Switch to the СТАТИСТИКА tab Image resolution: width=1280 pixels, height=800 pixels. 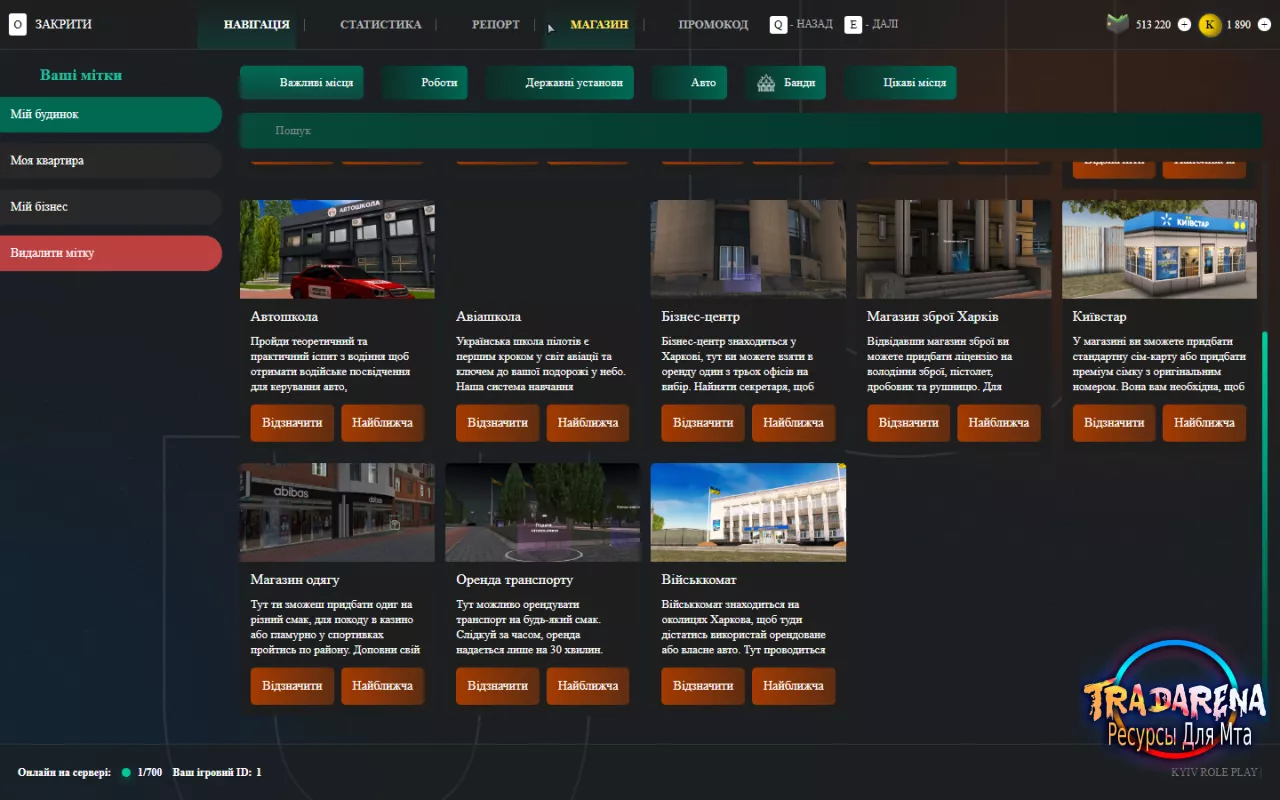381,25
